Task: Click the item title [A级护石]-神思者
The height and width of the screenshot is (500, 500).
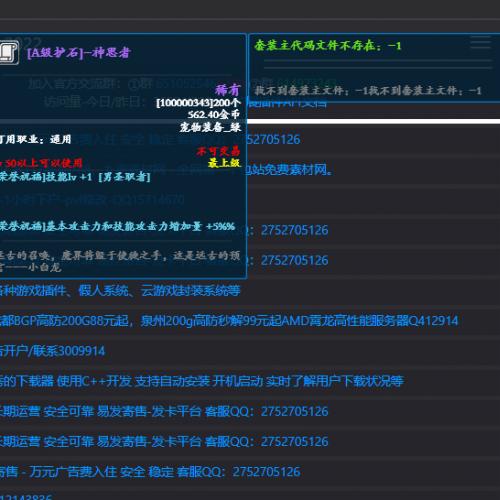Action: (79, 53)
